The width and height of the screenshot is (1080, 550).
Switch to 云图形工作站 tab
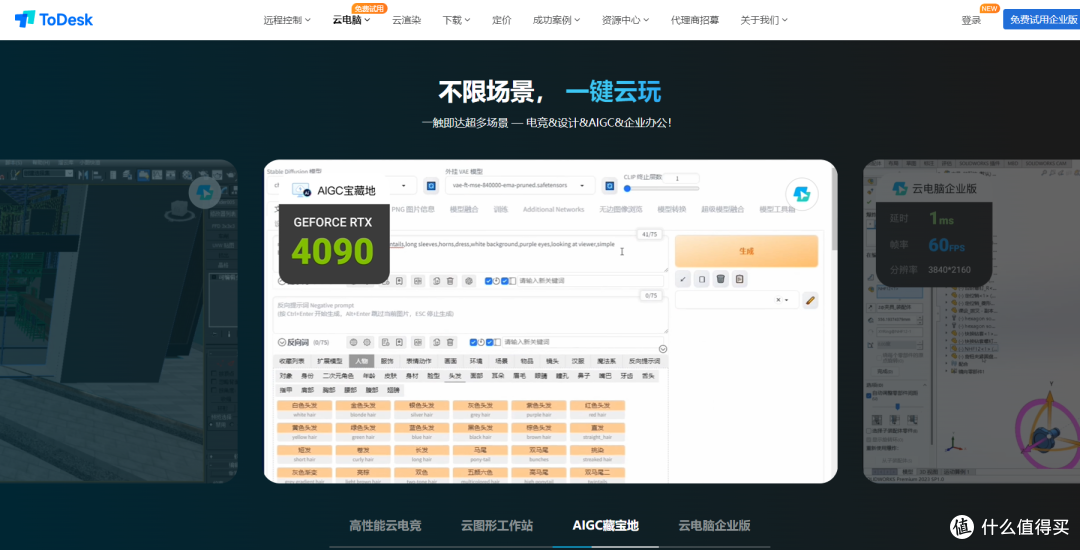coord(497,526)
